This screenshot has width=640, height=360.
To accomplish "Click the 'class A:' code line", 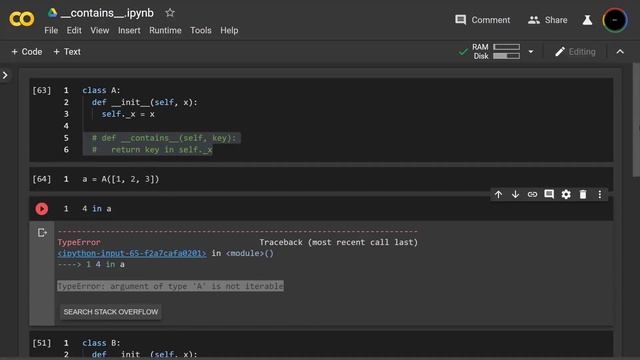I will [x=101, y=90].
